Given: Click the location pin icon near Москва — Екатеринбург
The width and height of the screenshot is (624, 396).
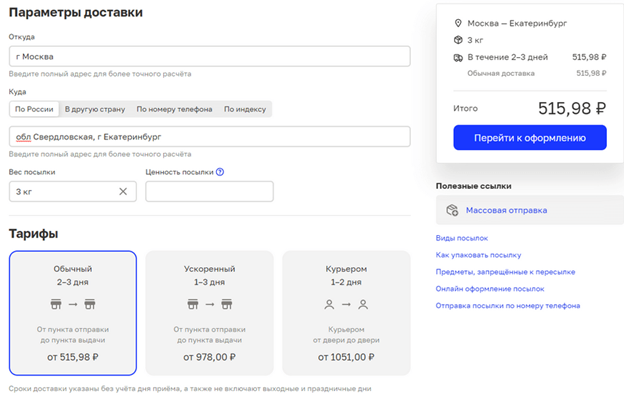Looking at the screenshot, I should pyautogui.click(x=458, y=23).
